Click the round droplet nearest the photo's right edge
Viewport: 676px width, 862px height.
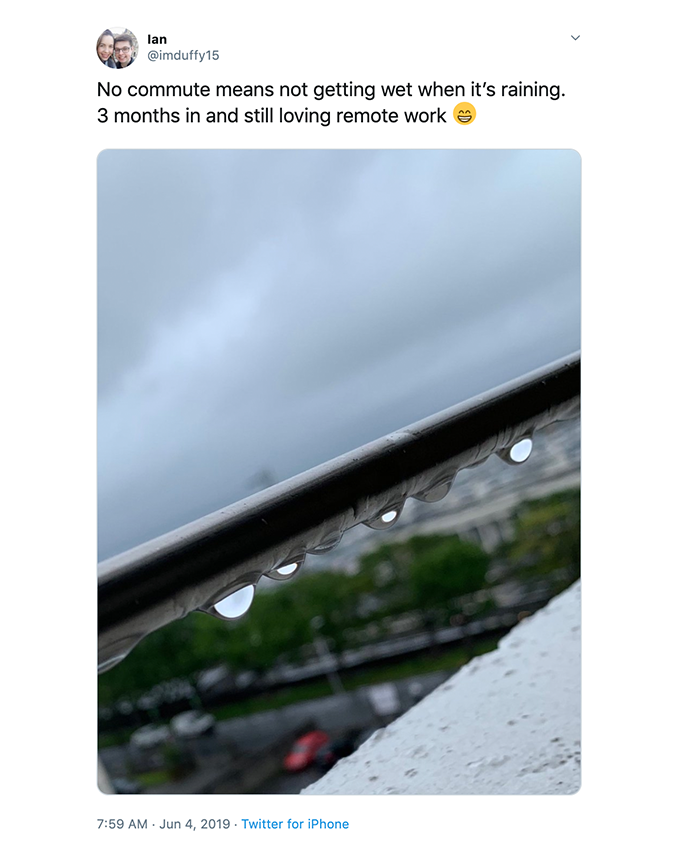(x=520, y=451)
